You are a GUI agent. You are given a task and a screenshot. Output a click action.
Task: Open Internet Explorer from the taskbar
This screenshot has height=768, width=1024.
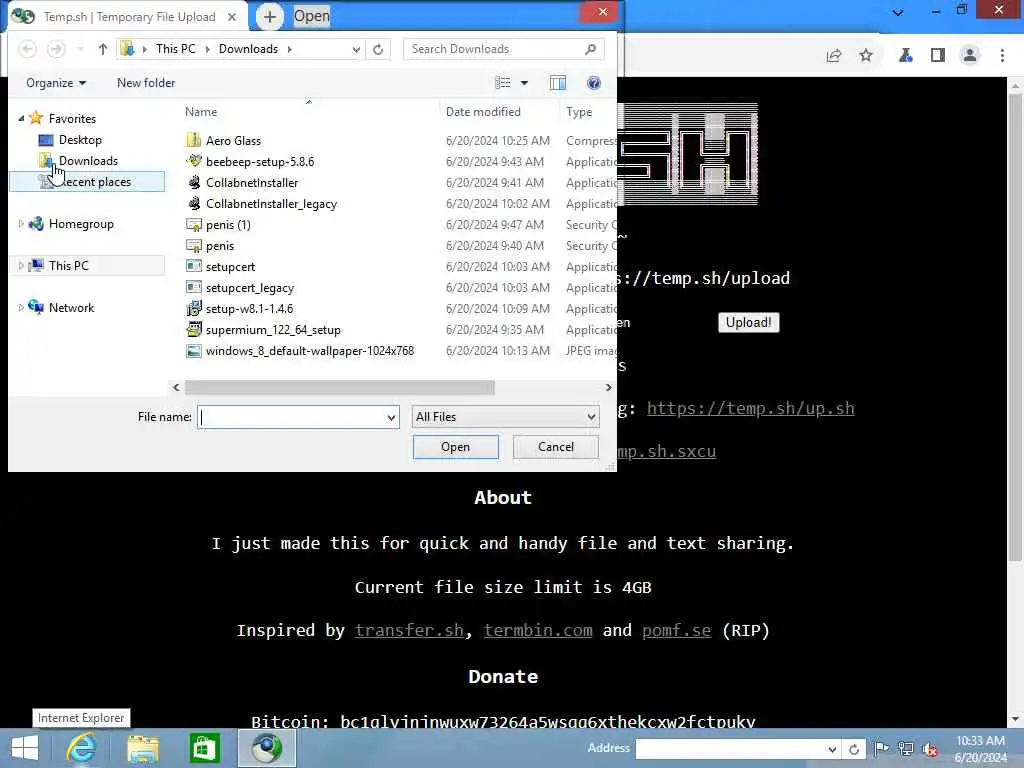click(82, 748)
